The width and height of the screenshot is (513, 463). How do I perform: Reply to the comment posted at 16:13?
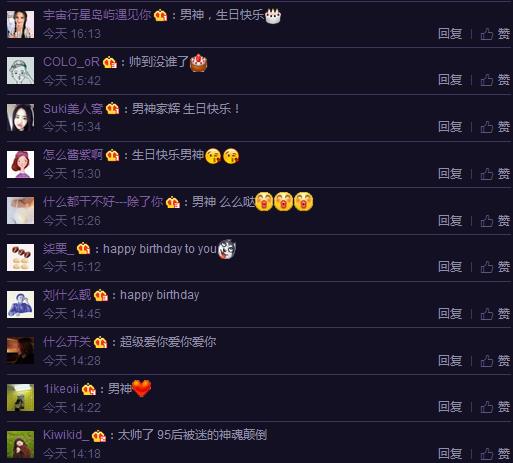pyautogui.click(x=450, y=34)
